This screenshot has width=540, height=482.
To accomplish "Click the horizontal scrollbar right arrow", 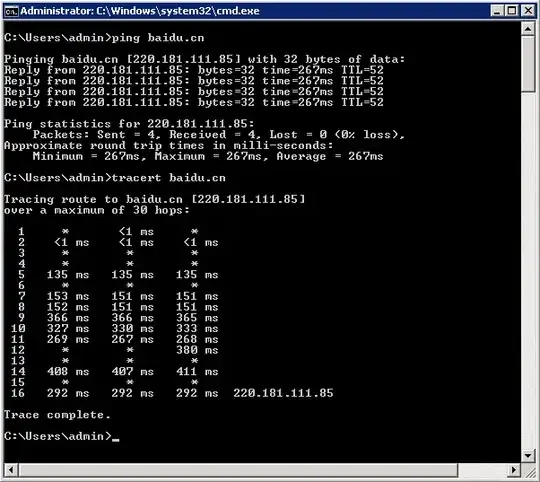I will [x=515, y=470].
